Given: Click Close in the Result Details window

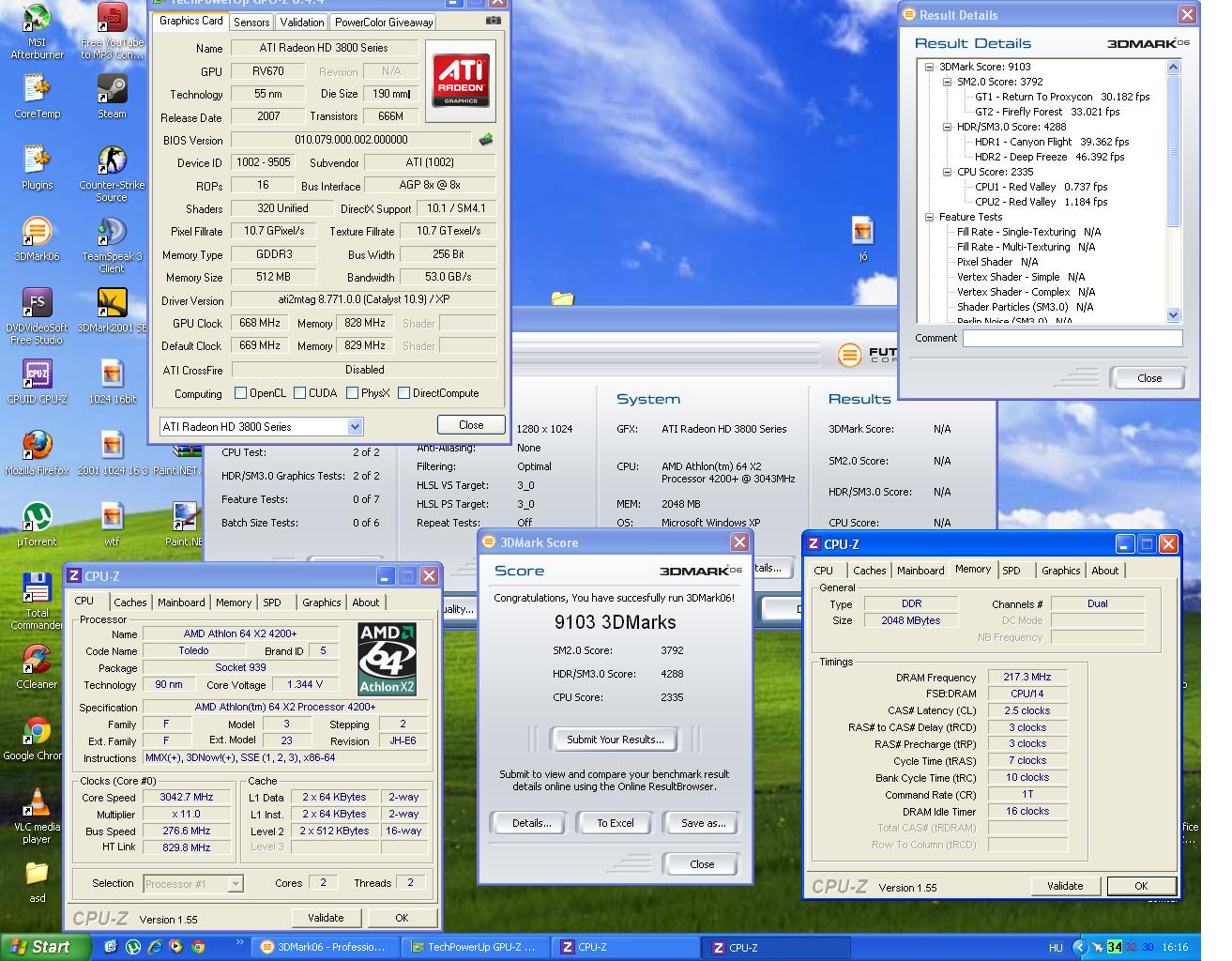Looking at the screenshot, I should (1148, 378).
